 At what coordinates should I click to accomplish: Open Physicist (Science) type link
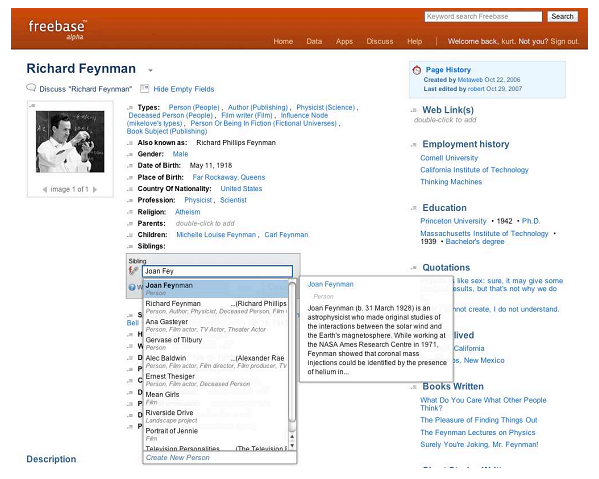point(325,107)
